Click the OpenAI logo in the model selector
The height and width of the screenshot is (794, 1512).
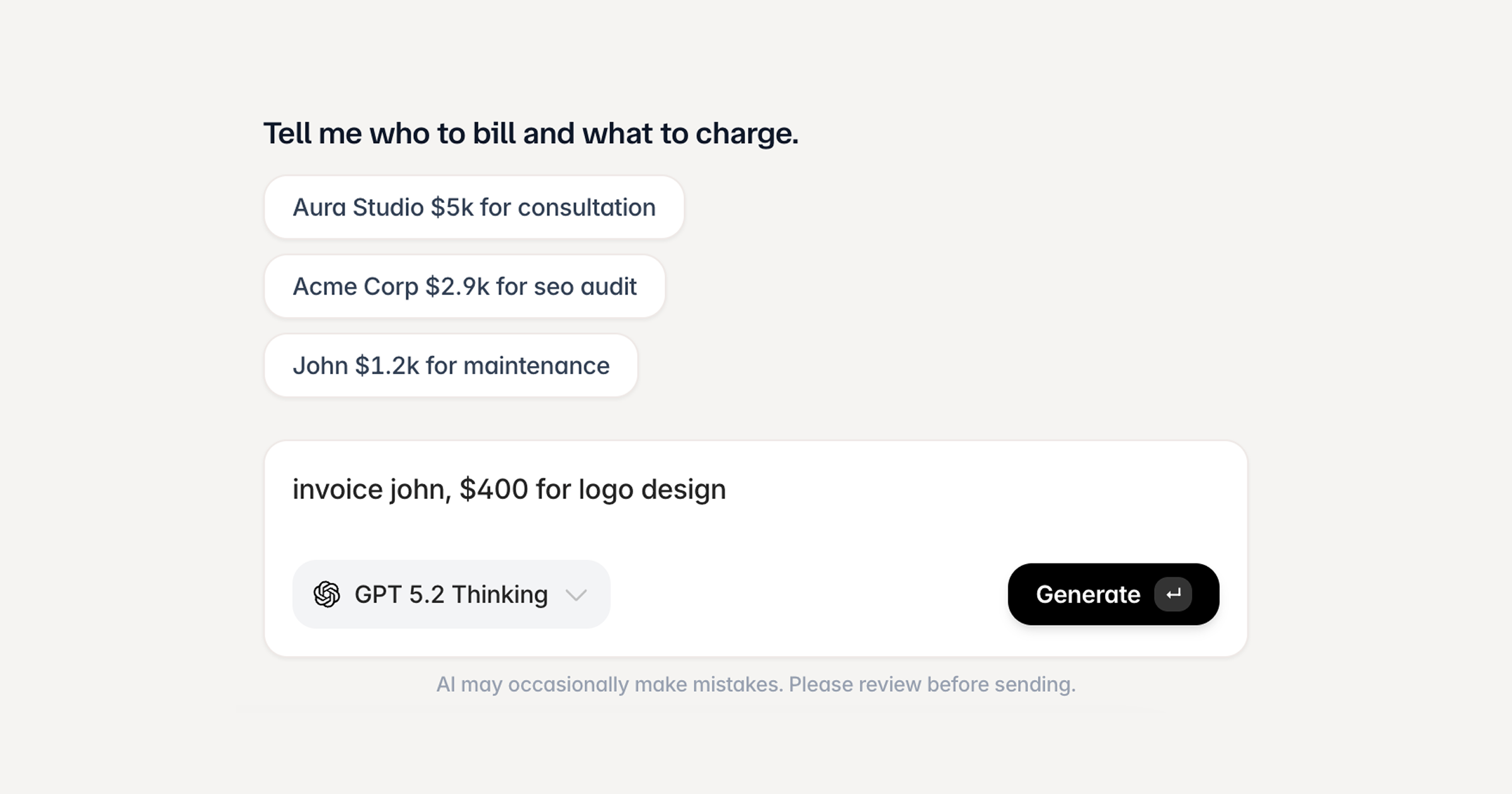(326, 594)
